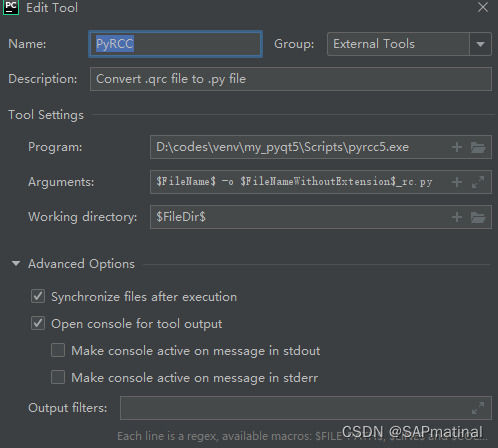Viewport: 498px width, 448px height.
Task: Close the Edit Tool dialog
Action: pyautogui.click(x=482, y=7)
